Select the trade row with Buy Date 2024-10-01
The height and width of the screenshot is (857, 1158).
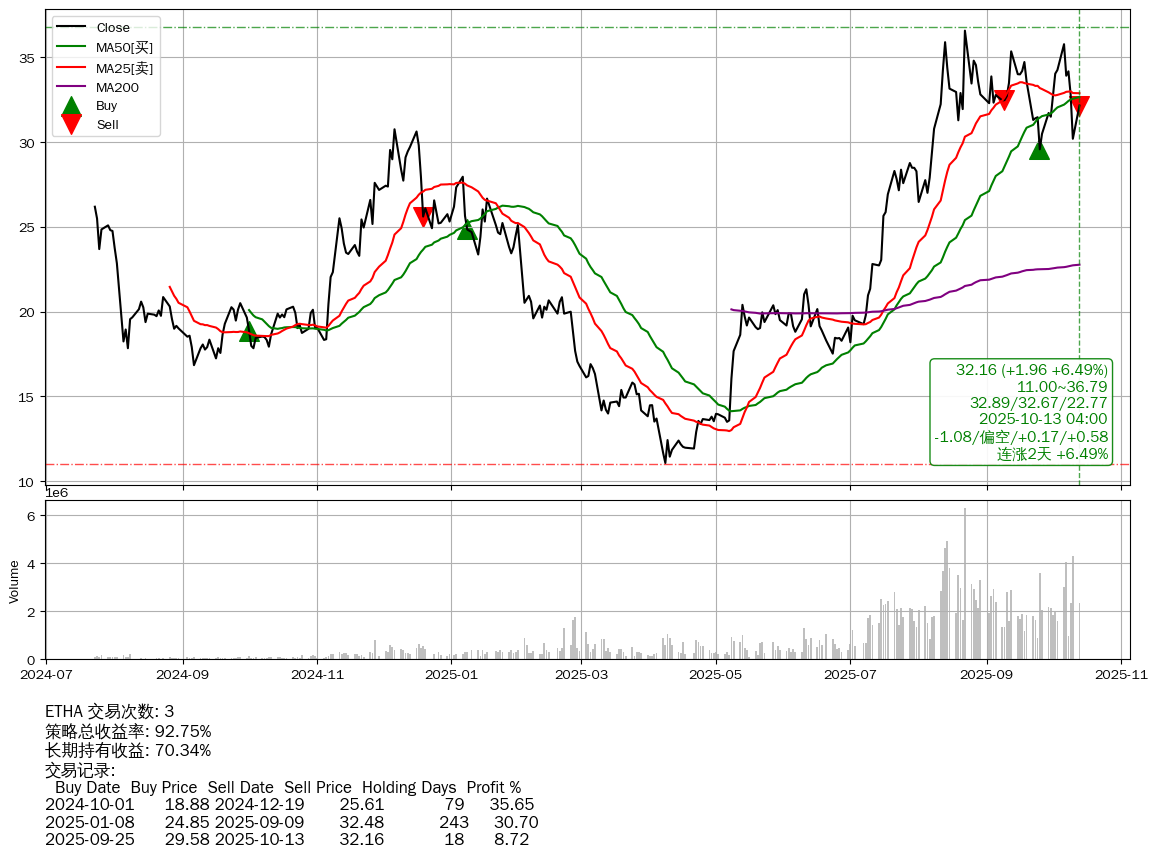click(290, 804)
